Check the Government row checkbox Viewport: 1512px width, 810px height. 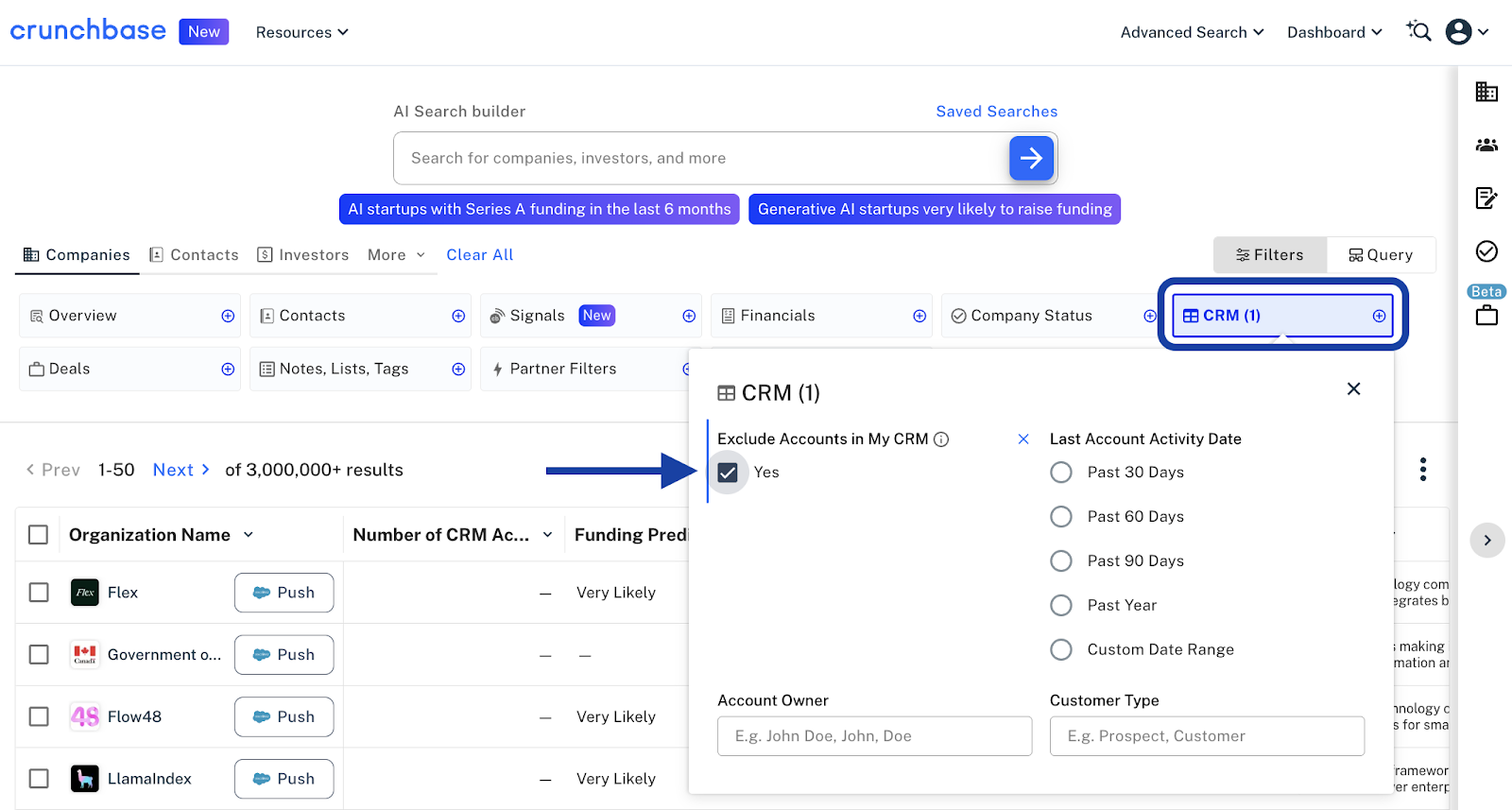(x=39, y=654)
